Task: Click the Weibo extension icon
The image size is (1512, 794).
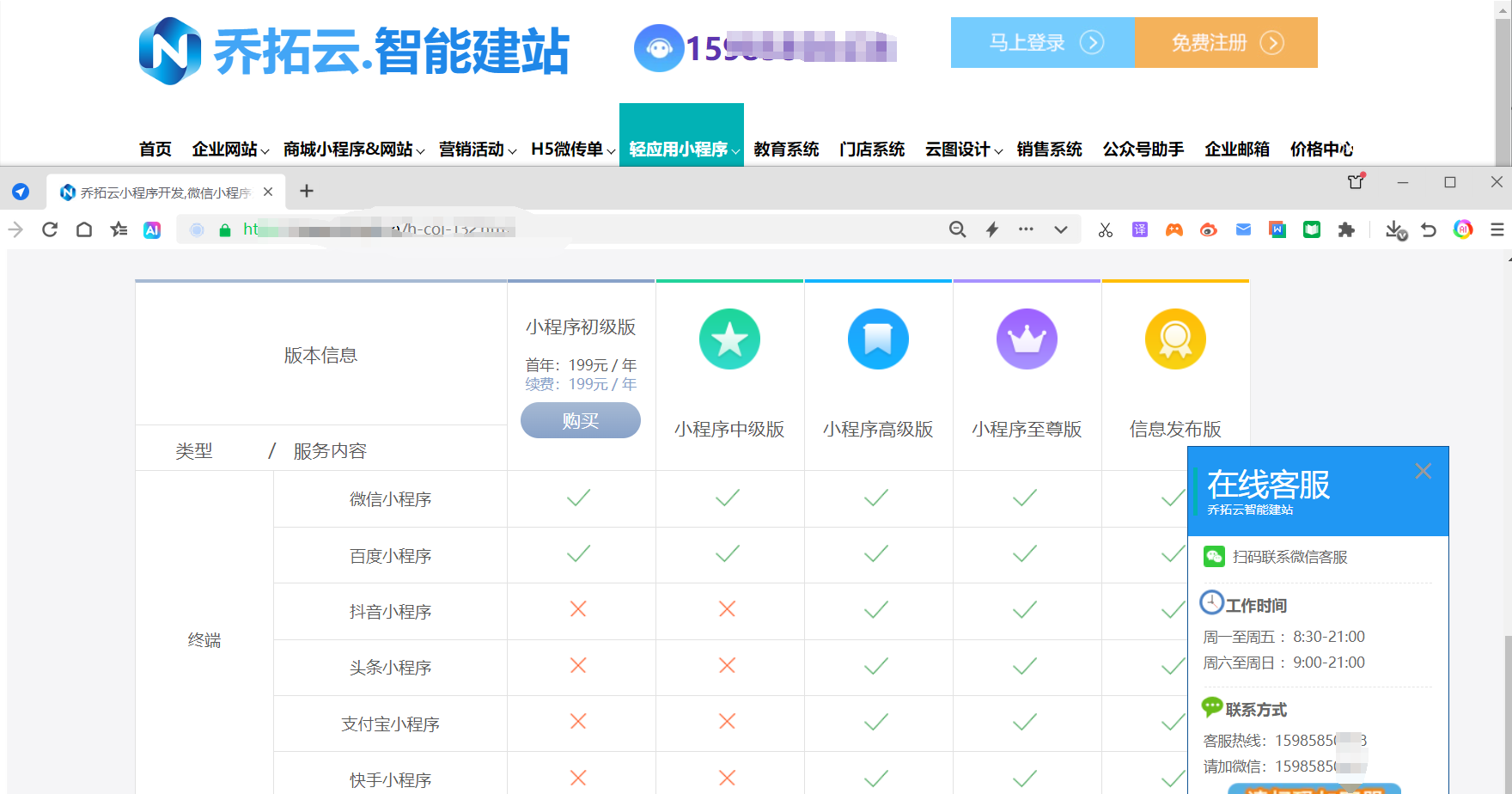Action: pyautogui.click(x=1209, y=229)
